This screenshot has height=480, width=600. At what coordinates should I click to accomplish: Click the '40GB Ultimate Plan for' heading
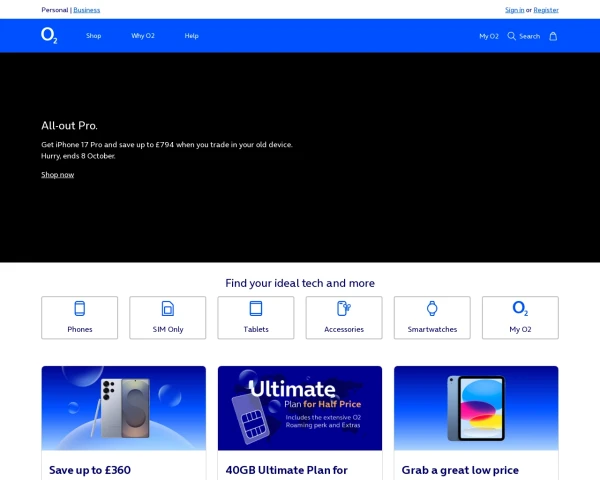(287, 470)
